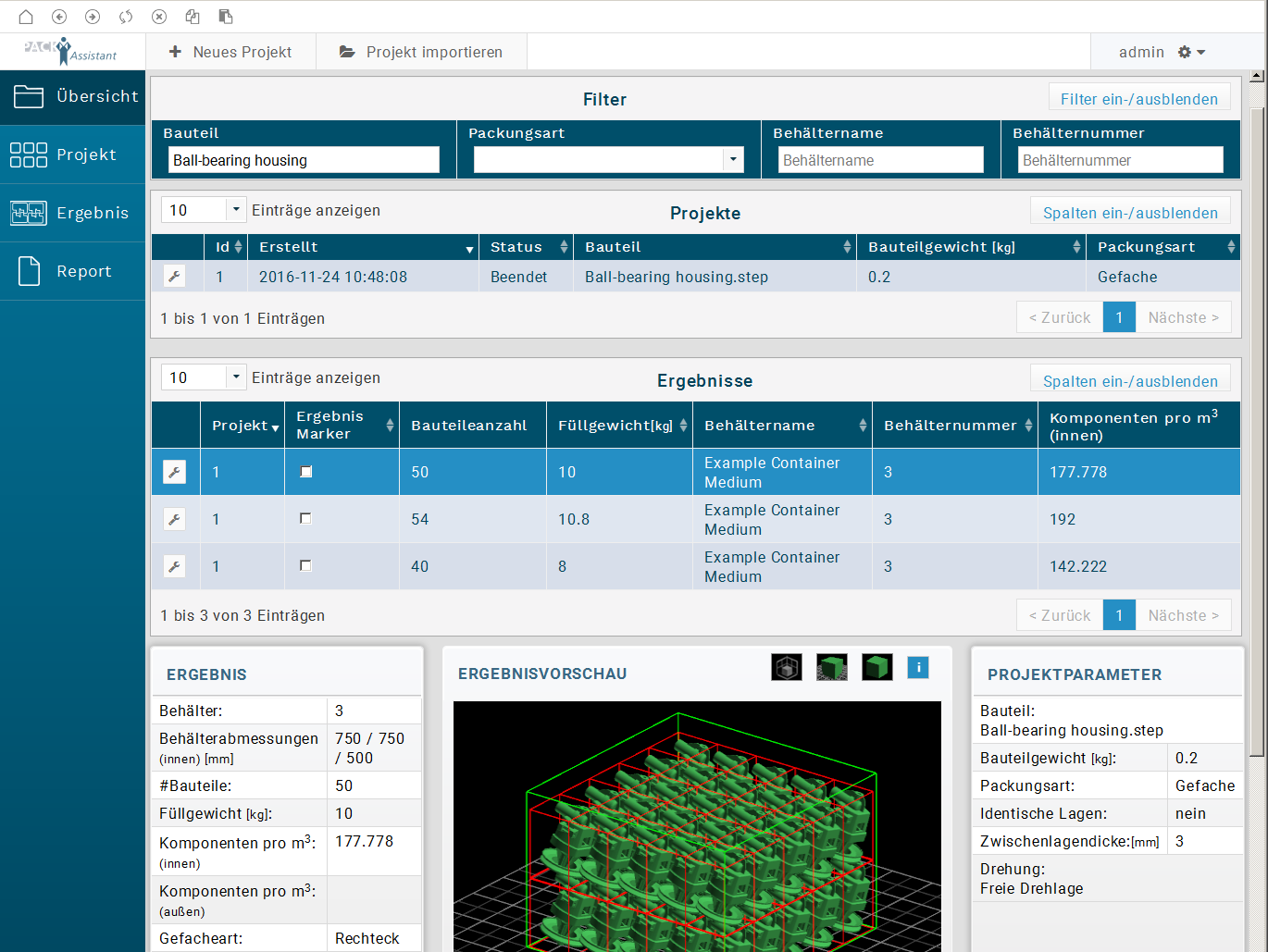Open the Report section from the sidebar

click(72, 270)
